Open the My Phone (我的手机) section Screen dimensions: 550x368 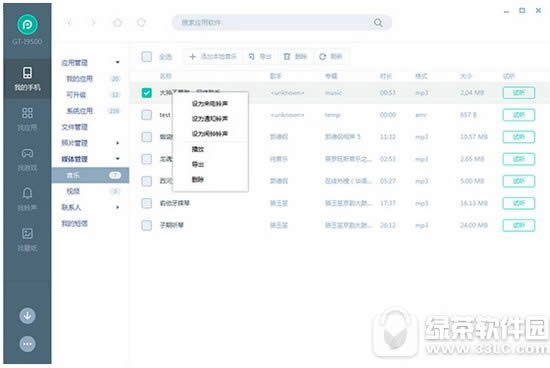[x=27, y=79]
